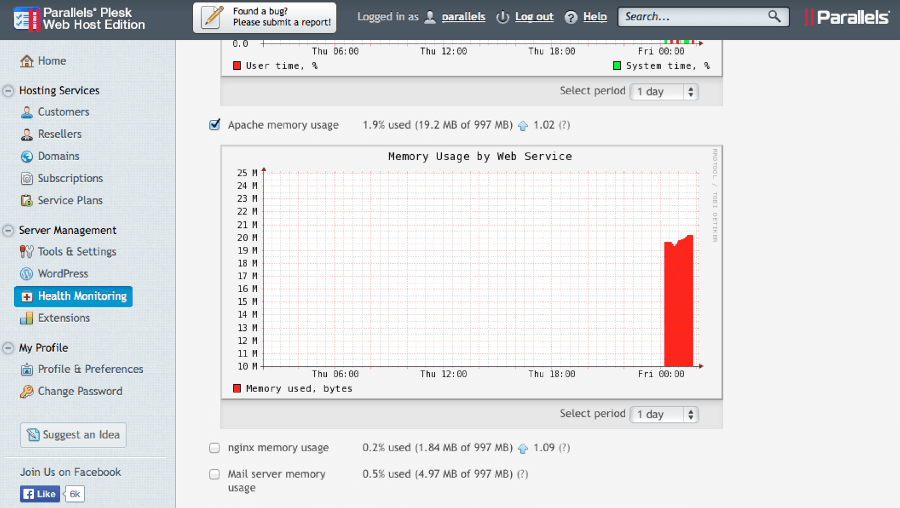Open Resellers in the sidebar
The height and width of the screenshot is (508, 900).
point(60,134)
